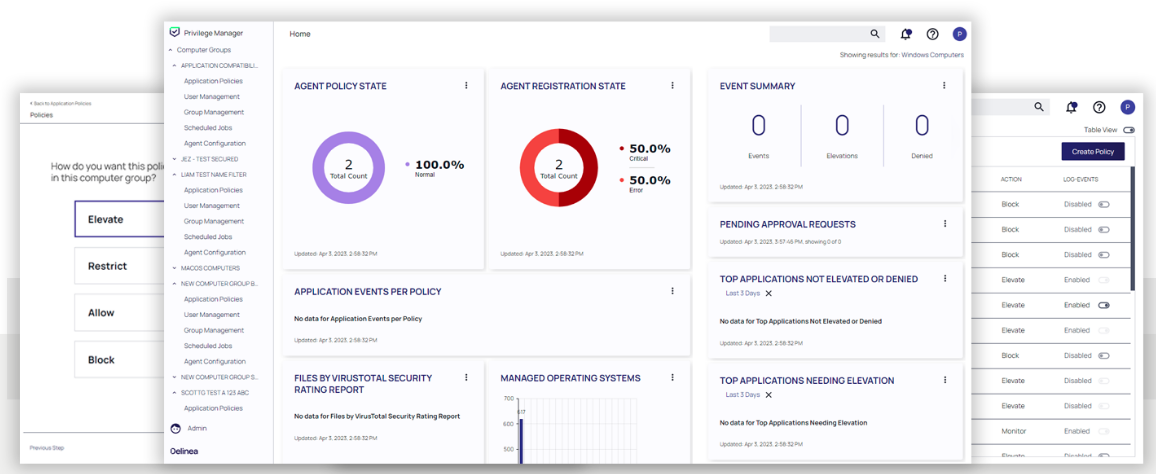Screen dimensions: 1156x474
Task: Click search magnifier in the policy list window
Action: [1039, 107]
